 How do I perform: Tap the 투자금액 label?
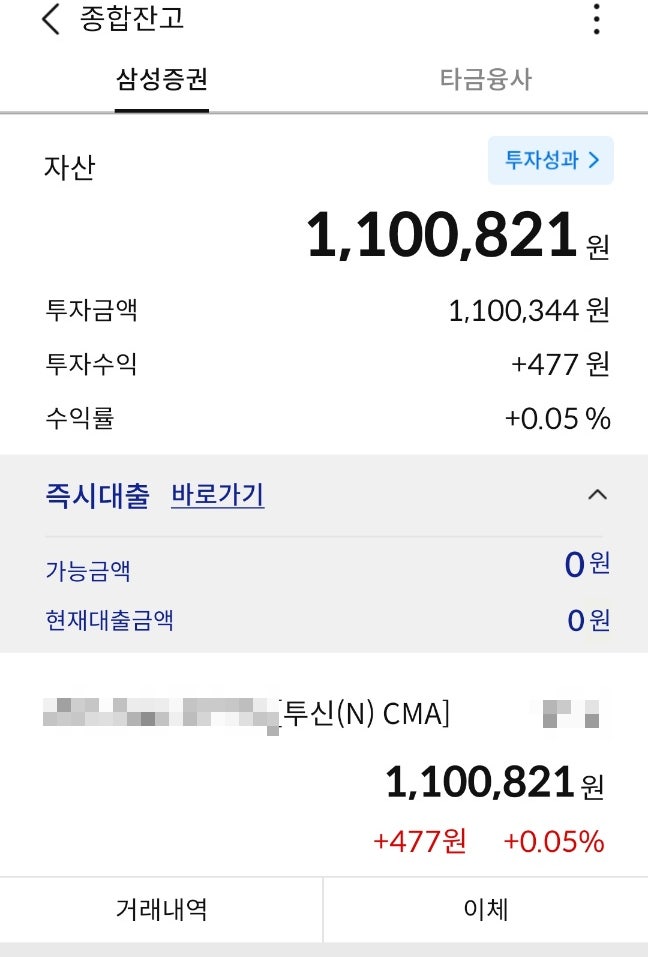[x=92, y=310]
